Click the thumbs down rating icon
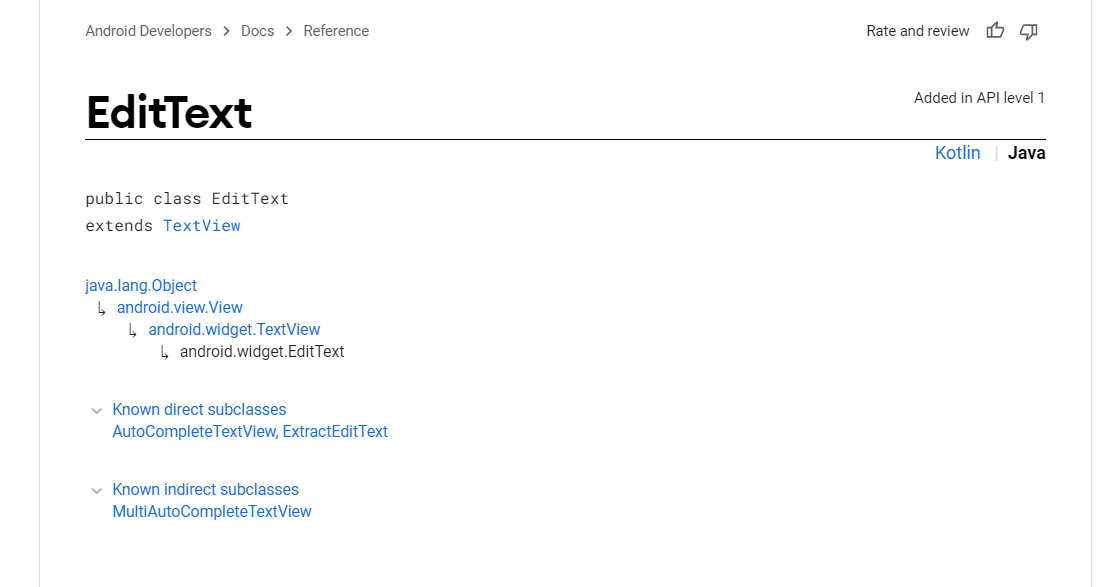The height and width of the screenshot is (587, 1111). 1028,31
